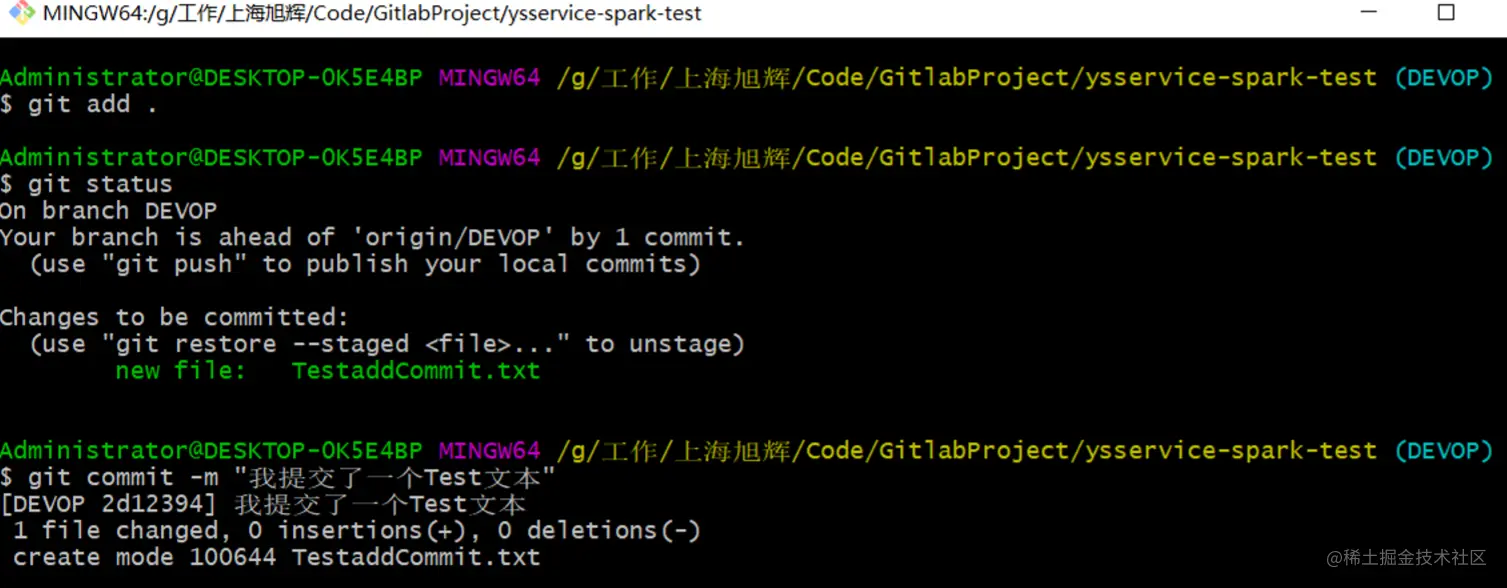The image size is (1507, 588).
Task: Click the window title path ysservice-spark-test
Action: [x=372, y=13]
